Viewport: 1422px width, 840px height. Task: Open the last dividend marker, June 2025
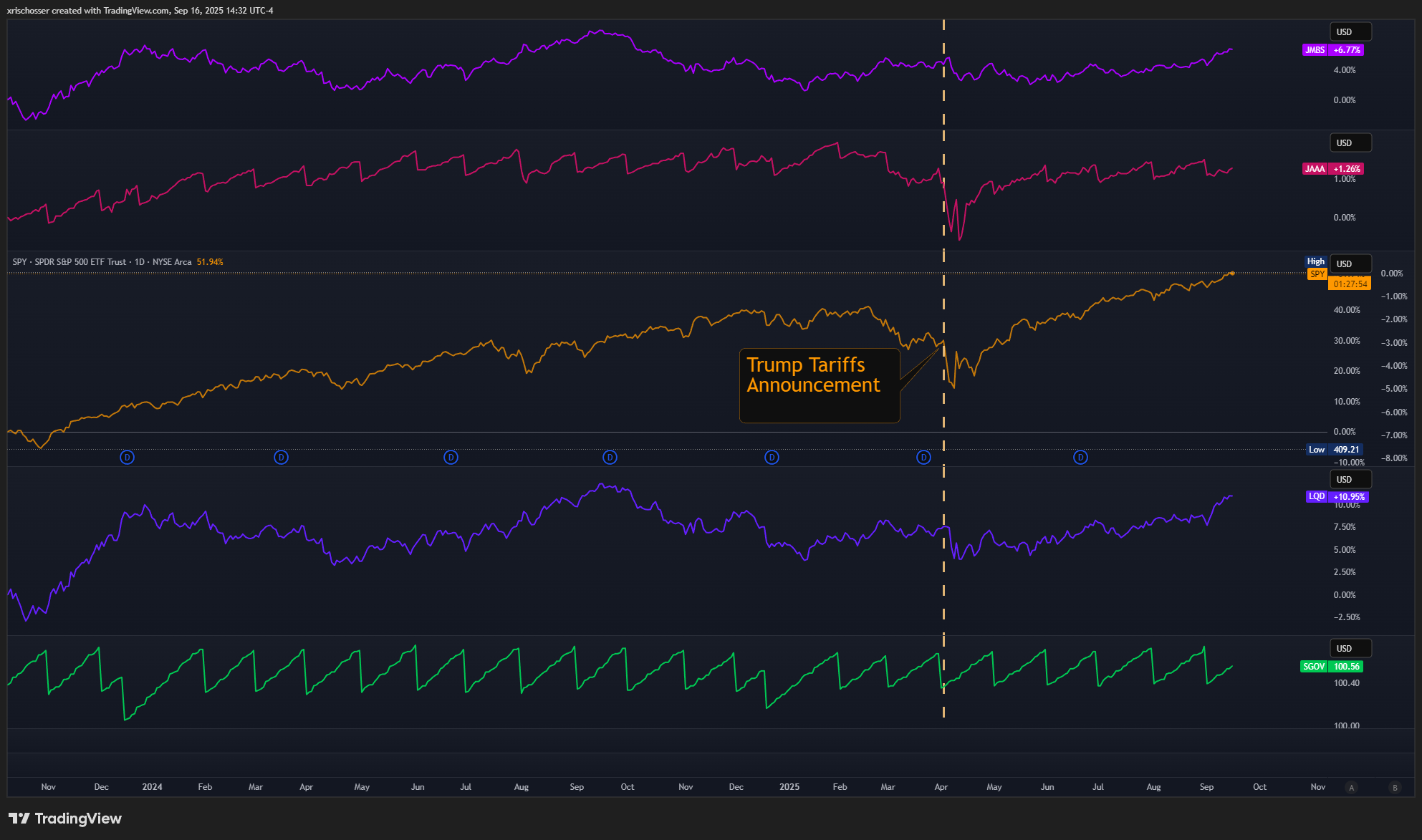1080,457
